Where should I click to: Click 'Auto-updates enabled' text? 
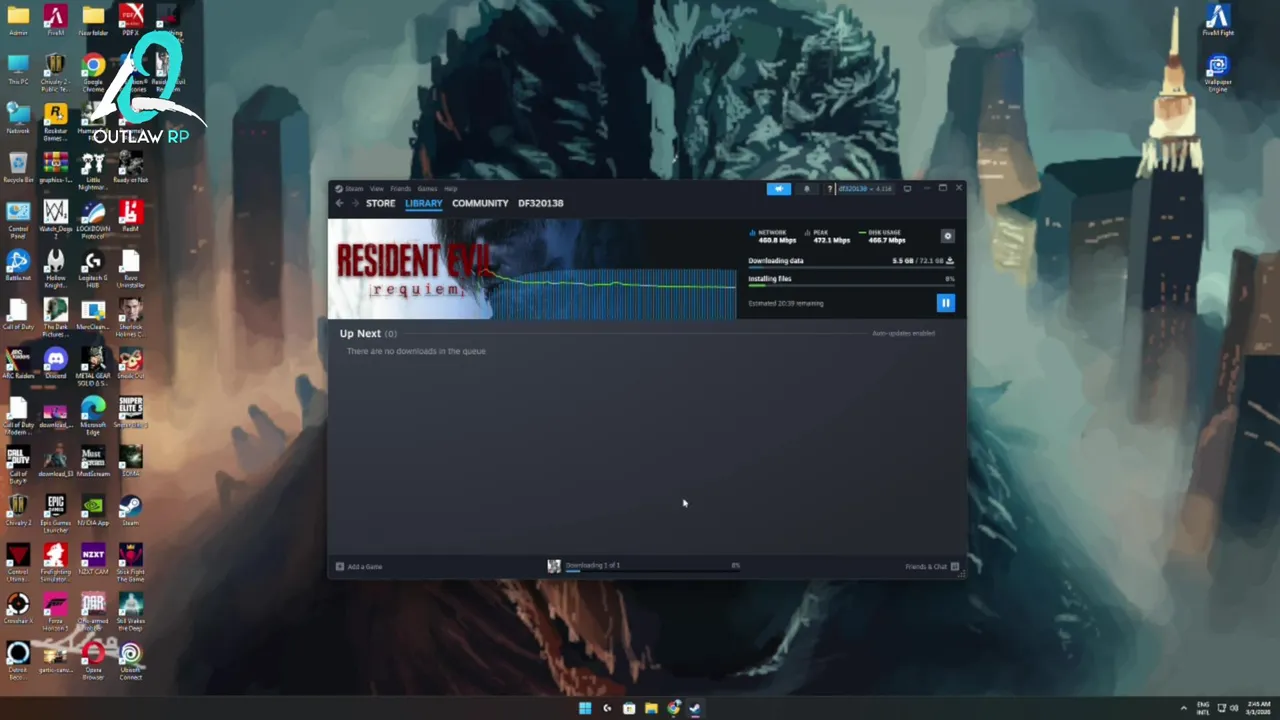tap(903, 333)
